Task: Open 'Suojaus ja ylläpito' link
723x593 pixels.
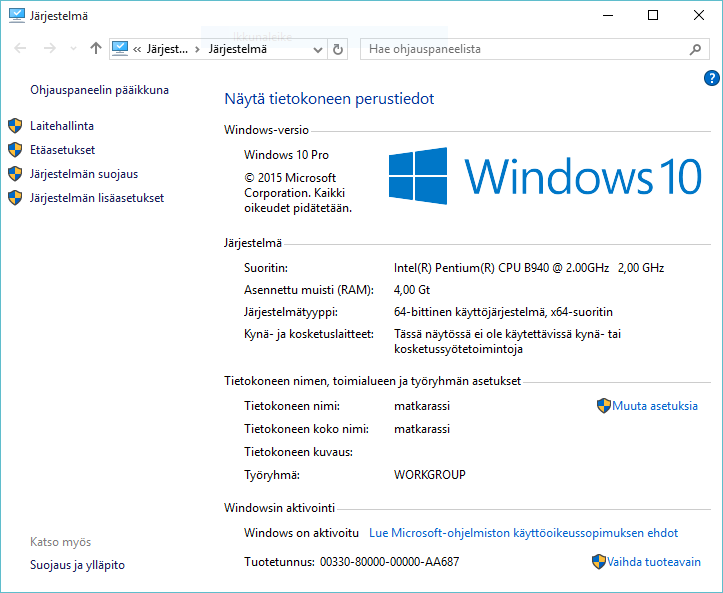Action: pyautogui.click(x=77, y=565)
